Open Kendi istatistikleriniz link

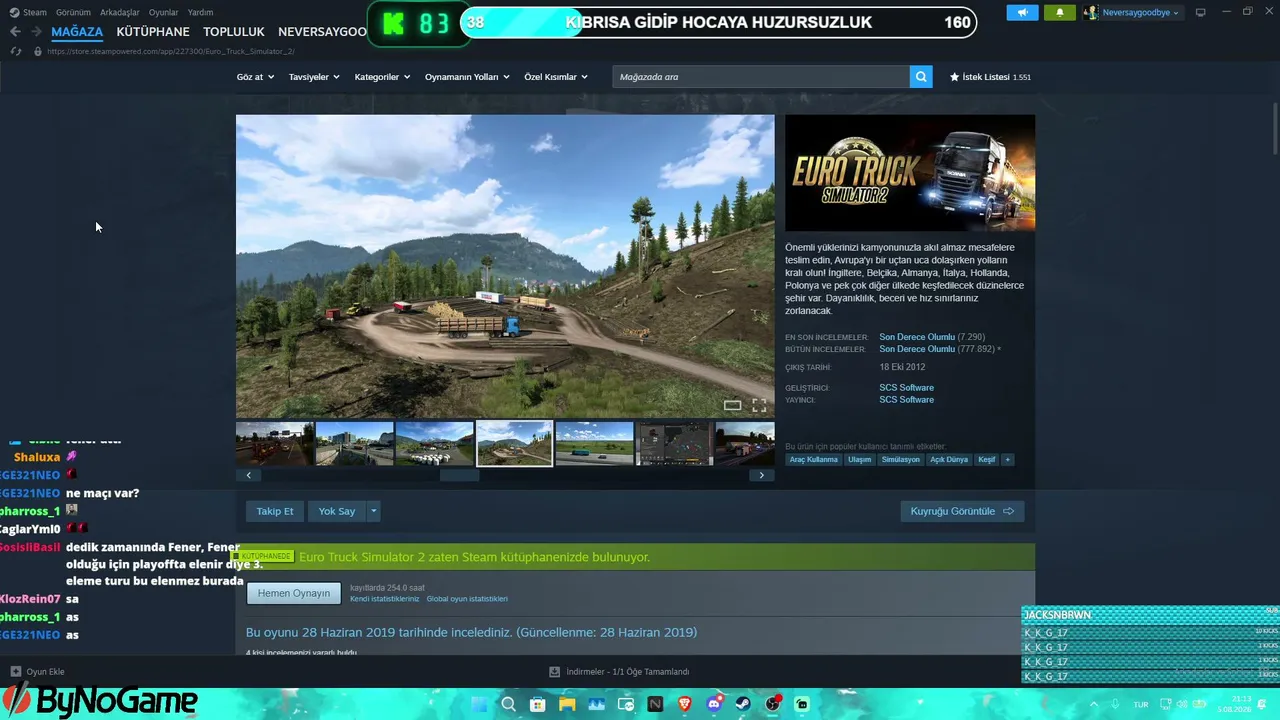[x=385, y=599]
